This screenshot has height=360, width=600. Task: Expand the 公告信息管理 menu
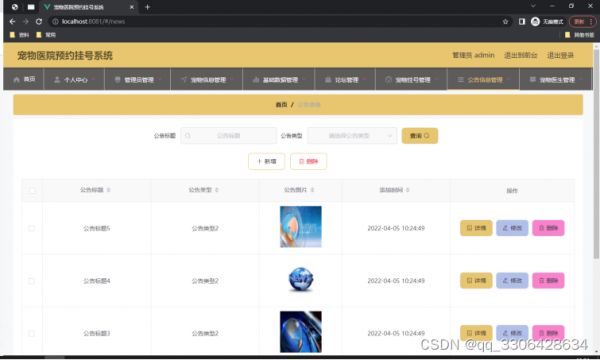[x=483, y=80]
